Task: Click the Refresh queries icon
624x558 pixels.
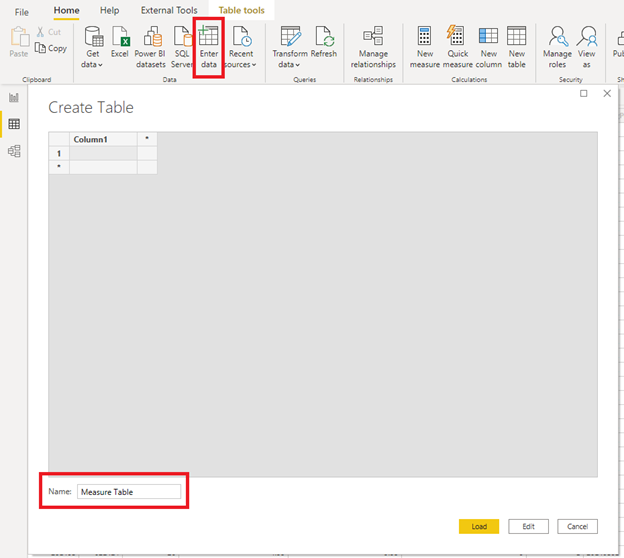Action: click(323, 39)
